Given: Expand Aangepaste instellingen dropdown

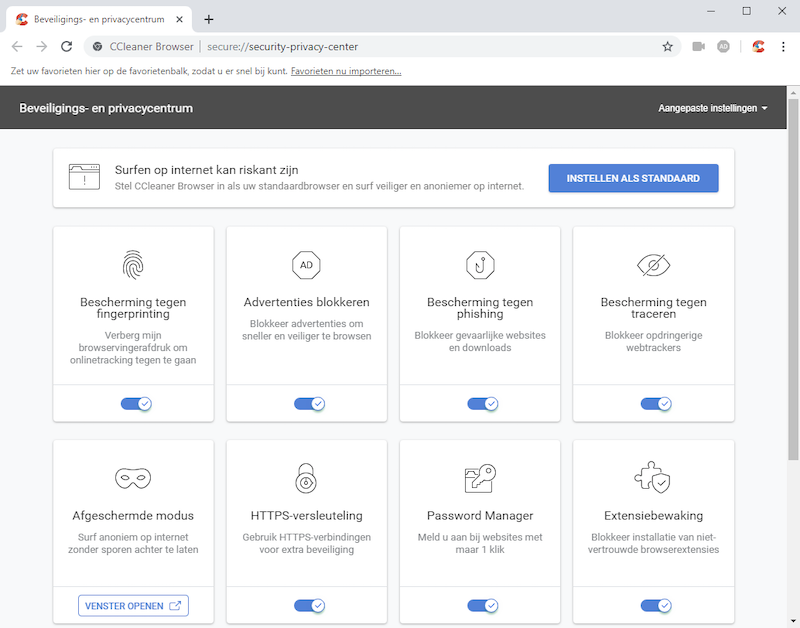Looking at the screenshot, I should (x=712, y=108).
